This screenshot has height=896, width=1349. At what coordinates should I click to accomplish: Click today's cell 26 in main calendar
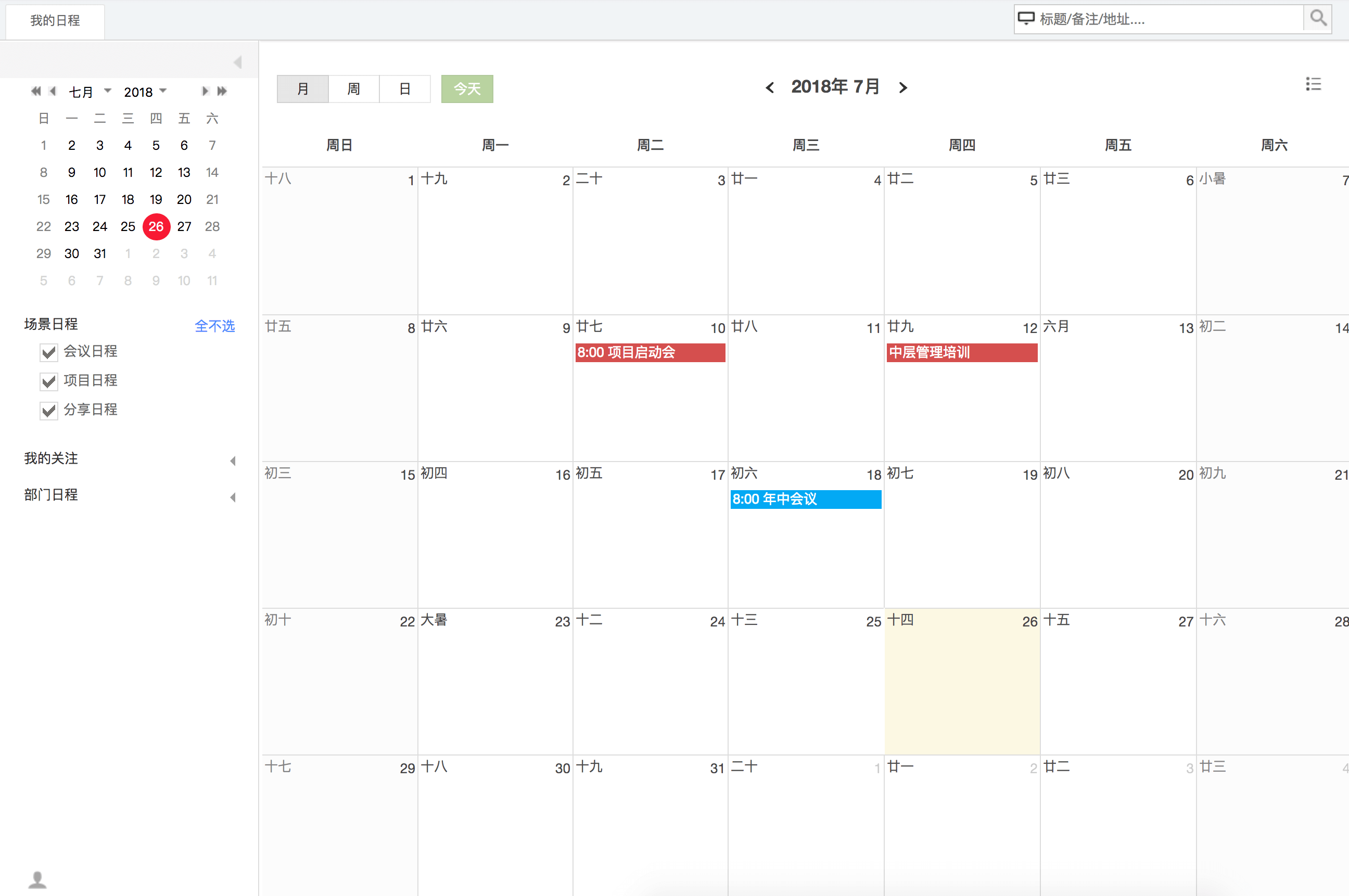(x=962, y=681)
